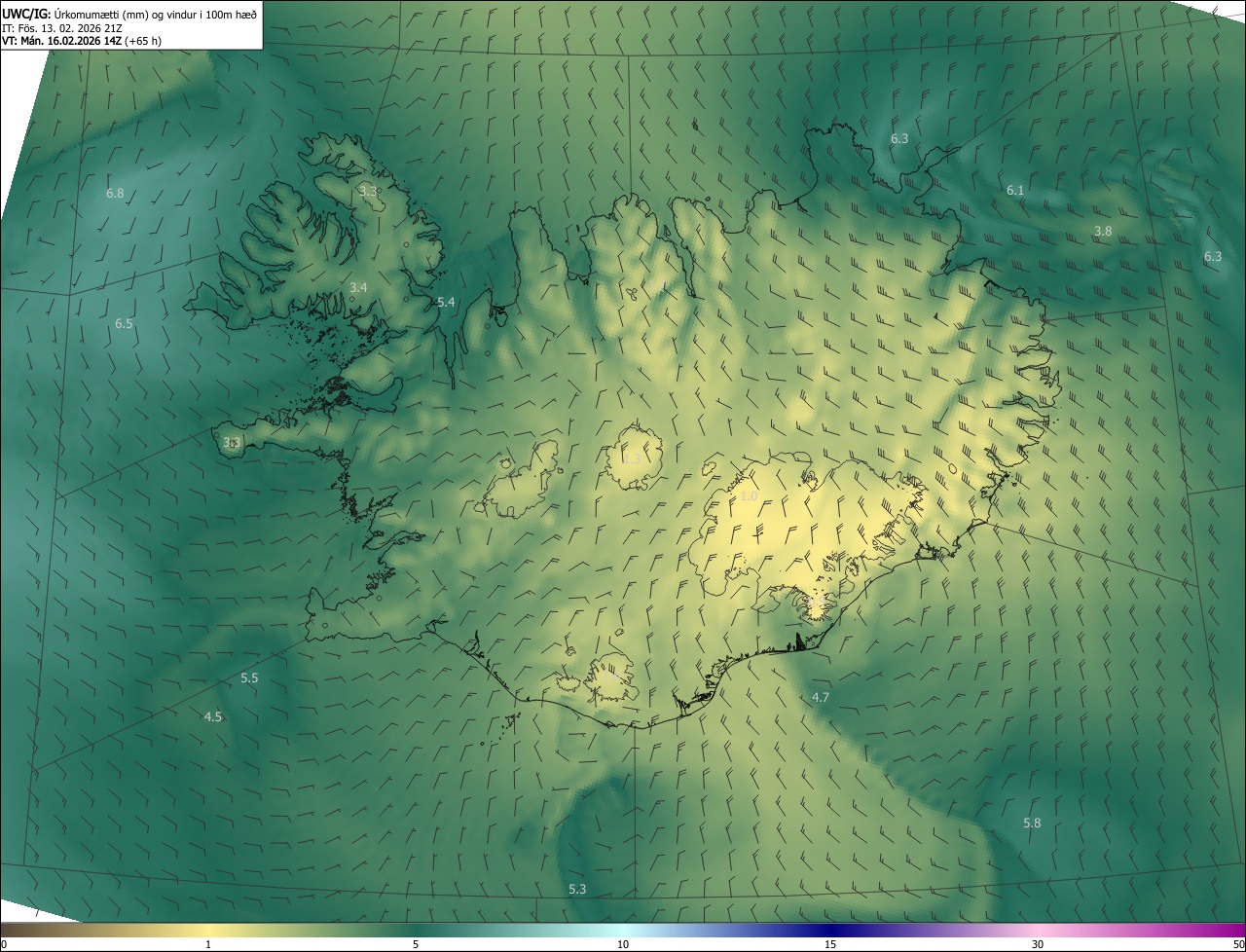
Task: Click the colour scale bar below the map
Action: point(623,930)
